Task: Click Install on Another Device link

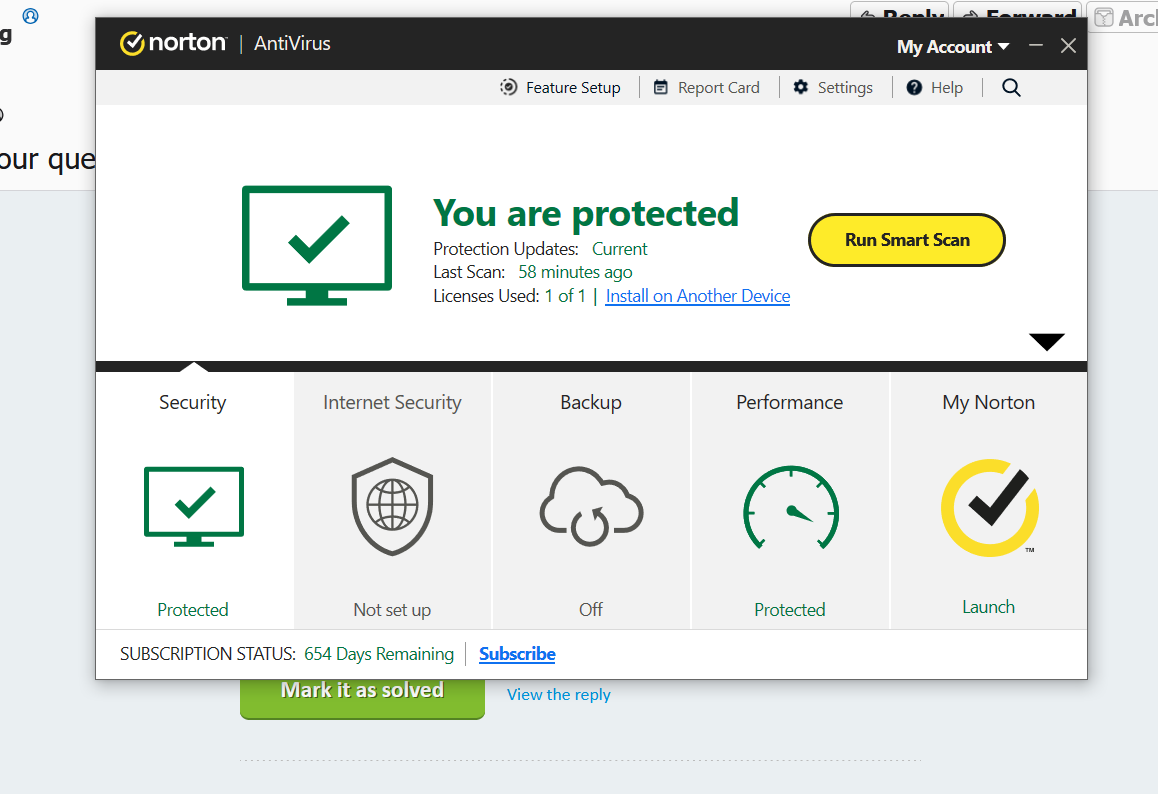Action: click(x=698, y=296)
